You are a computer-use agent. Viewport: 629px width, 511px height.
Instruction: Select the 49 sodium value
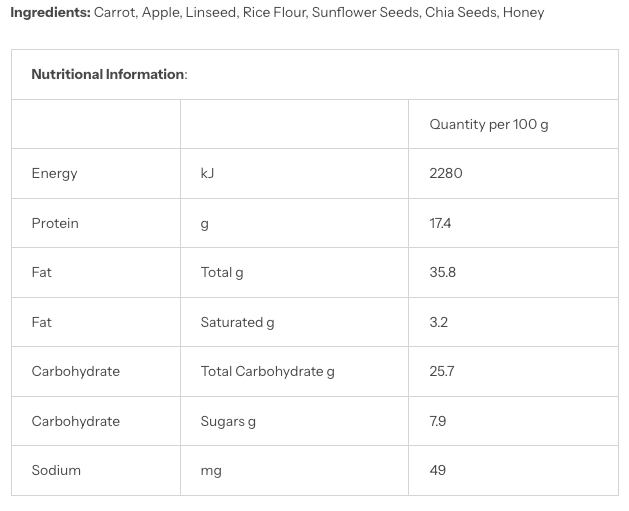coord(438,470)
